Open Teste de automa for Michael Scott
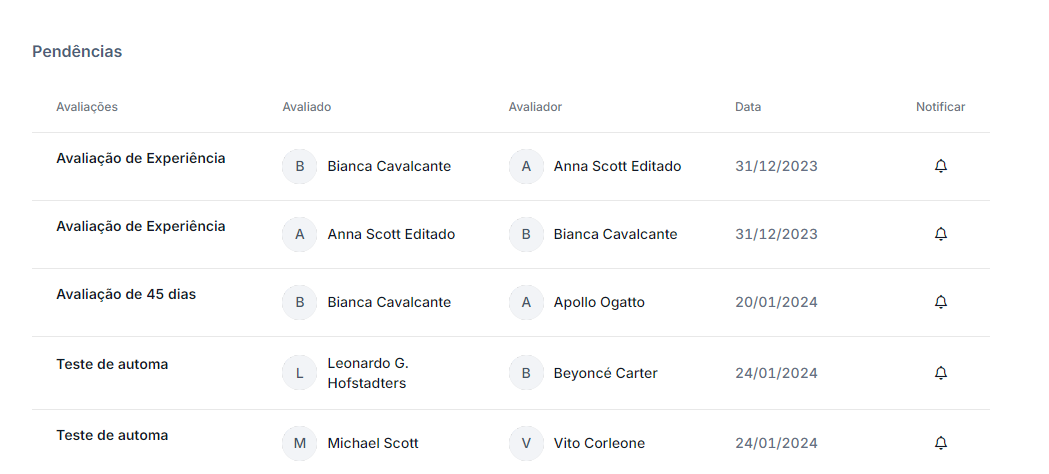Viewport: 1049px width, 474px height. coord(112,435)
